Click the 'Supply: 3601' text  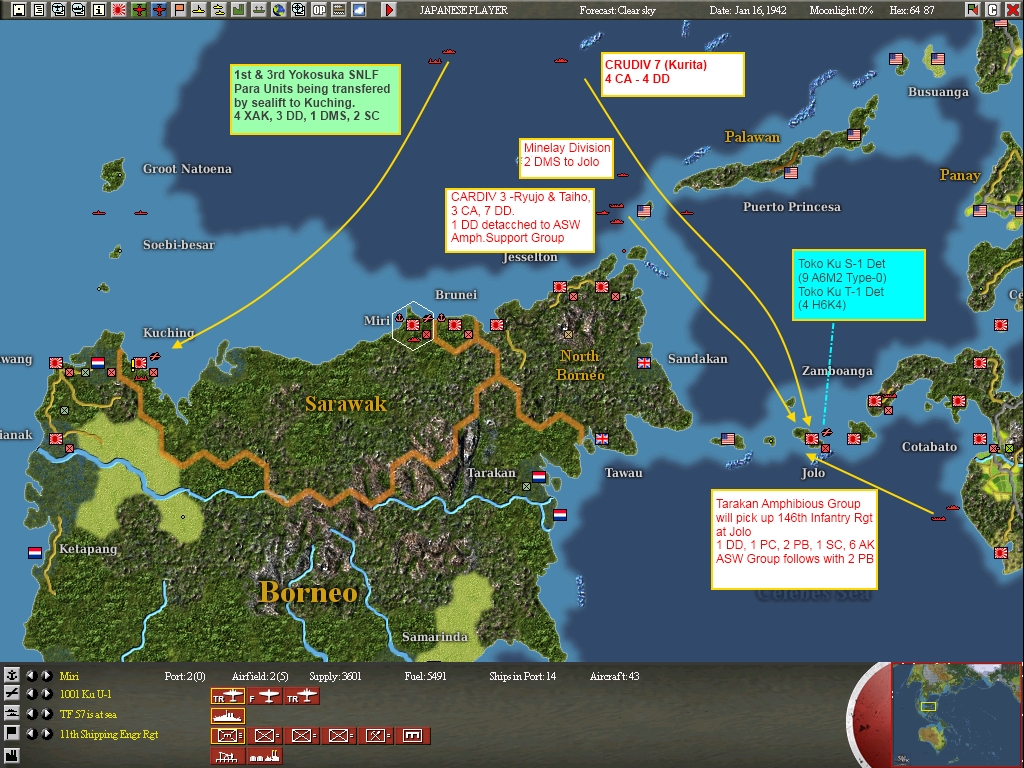tap(335, 676)
